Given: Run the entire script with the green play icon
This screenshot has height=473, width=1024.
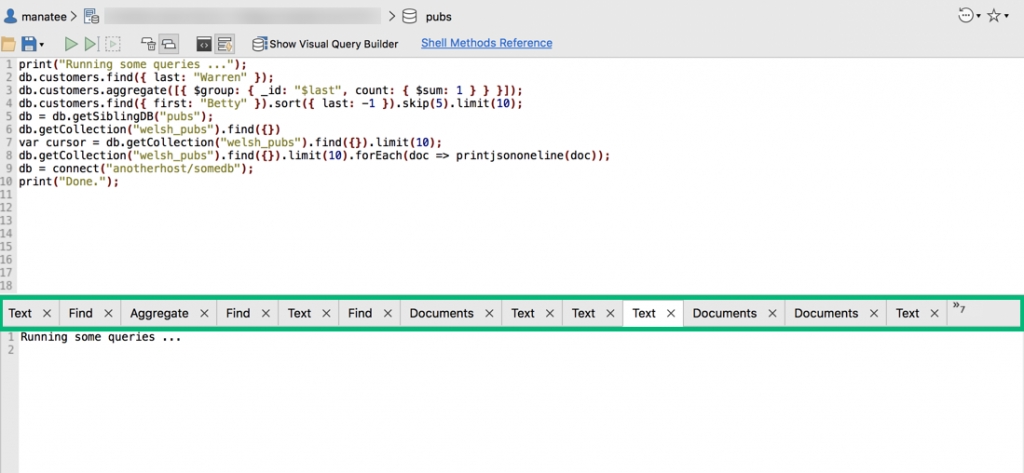Looking at the screenshot, I should (71, 44).
